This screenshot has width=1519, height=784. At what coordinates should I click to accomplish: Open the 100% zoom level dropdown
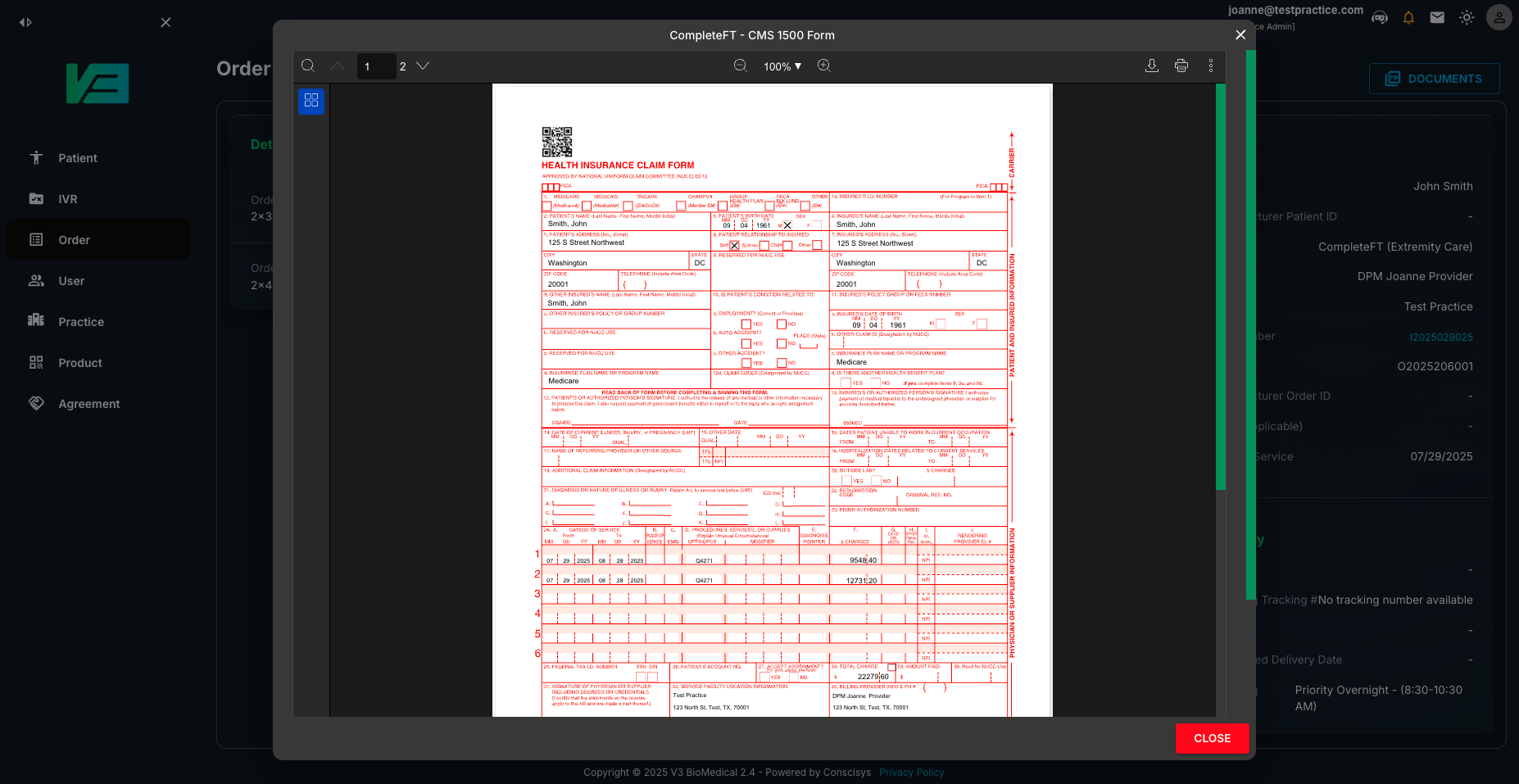[x=782, y=66]
